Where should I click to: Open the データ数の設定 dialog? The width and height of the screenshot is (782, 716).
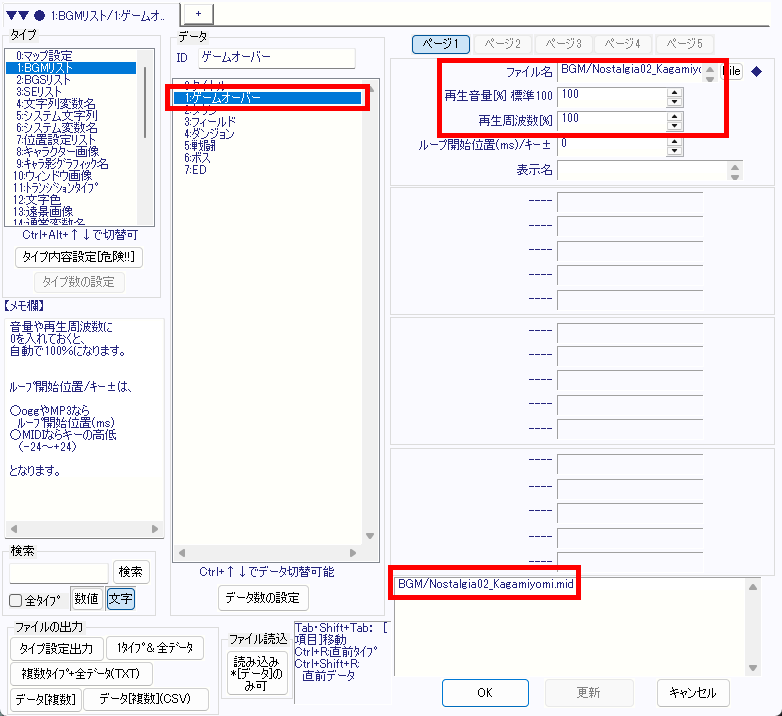coord(263,598)
